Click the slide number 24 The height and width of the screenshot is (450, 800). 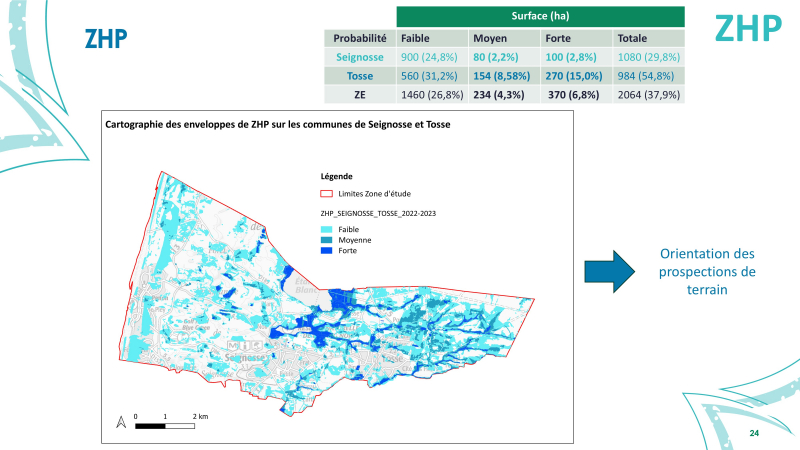[754, 433]
